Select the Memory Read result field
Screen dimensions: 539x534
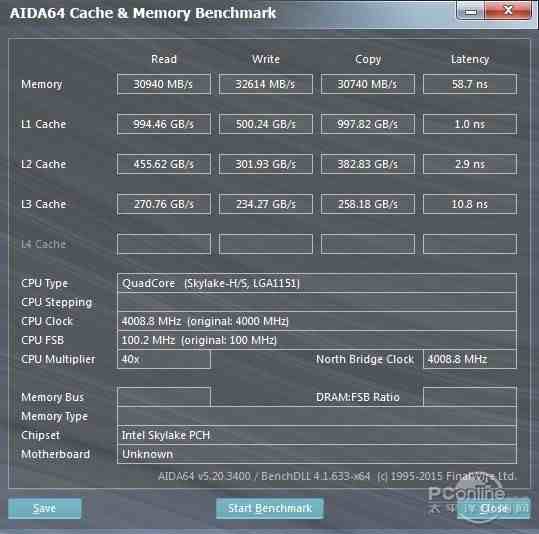pos(164,84)
